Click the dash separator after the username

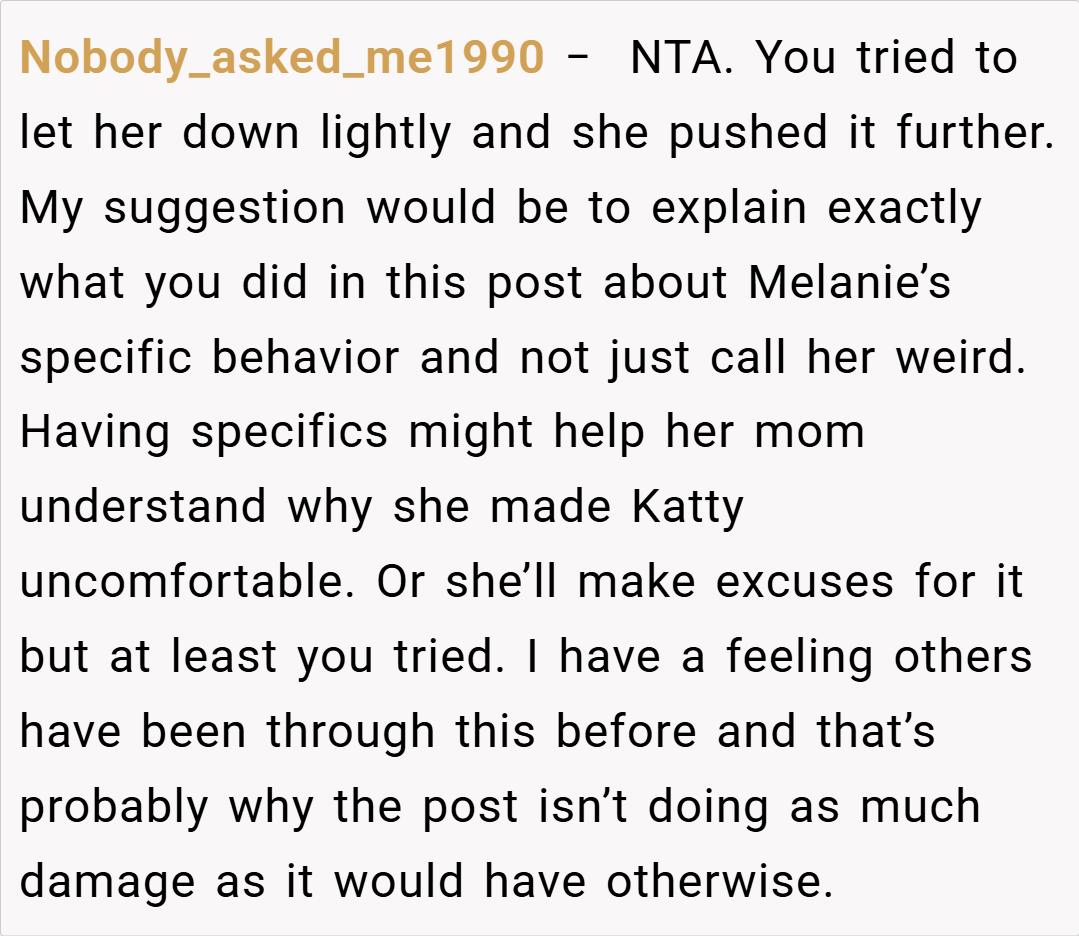(x=577, y=59)
